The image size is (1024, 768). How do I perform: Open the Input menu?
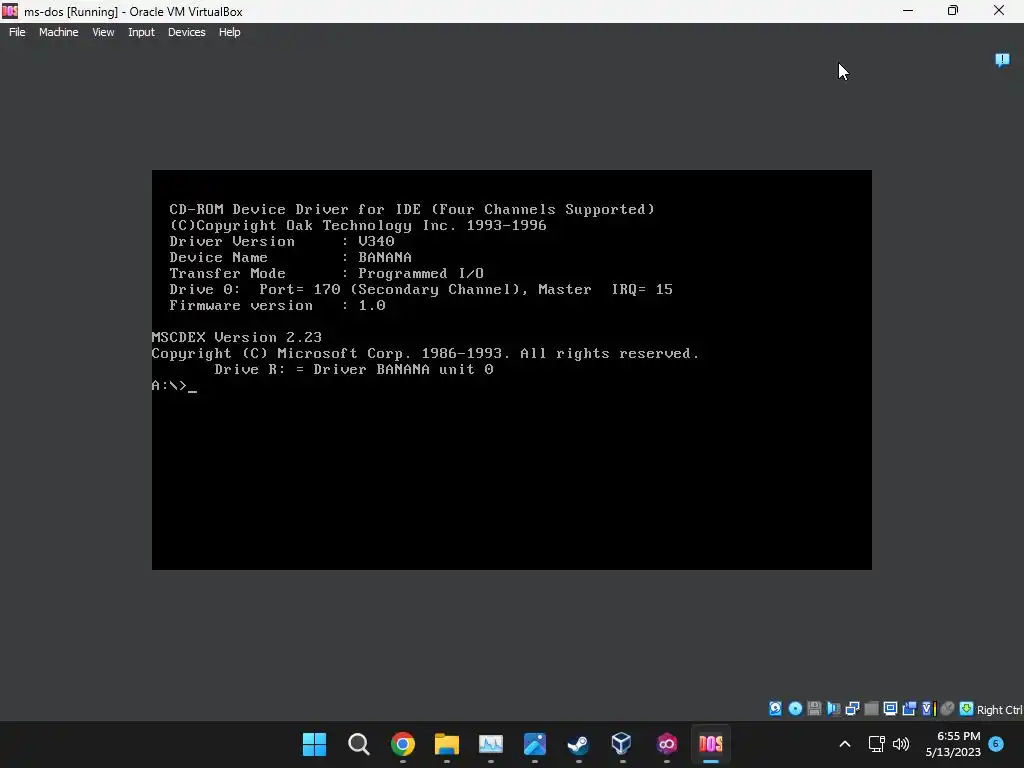point(141,32)
